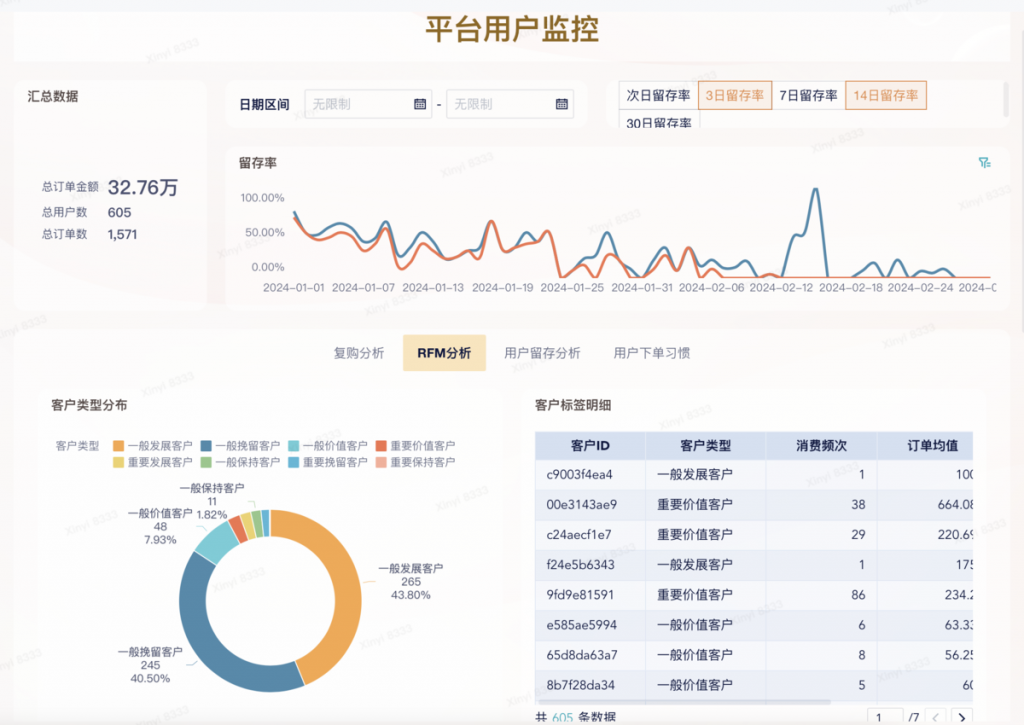The image size is (1024, 725).
Task: Click start date 无限制 input field
Action: [x=368, y=104]
